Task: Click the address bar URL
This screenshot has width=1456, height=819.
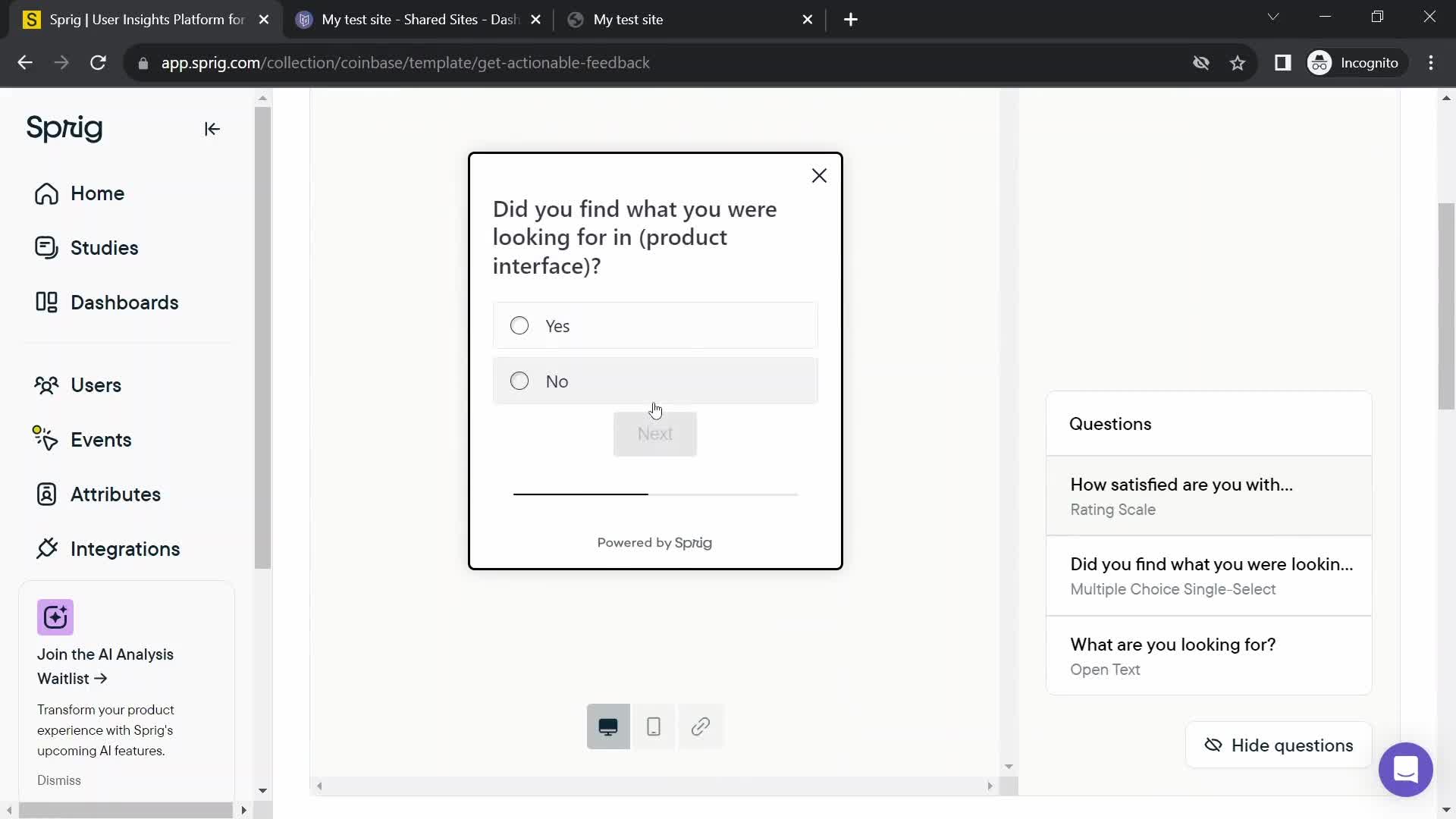Action: (x=405, y=63)
